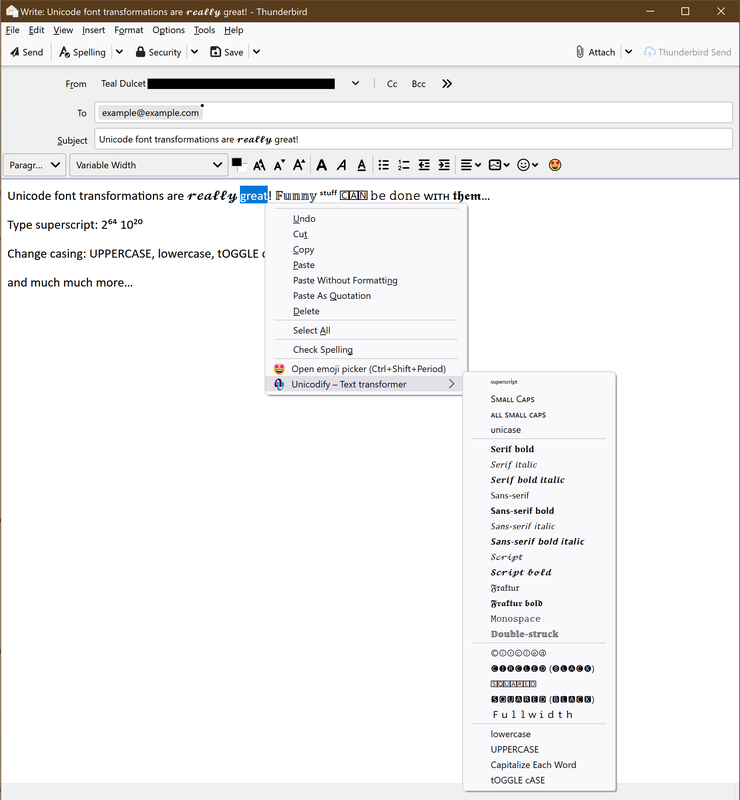
Task: Open the text color swatch
Action: [x=238, y=164]
